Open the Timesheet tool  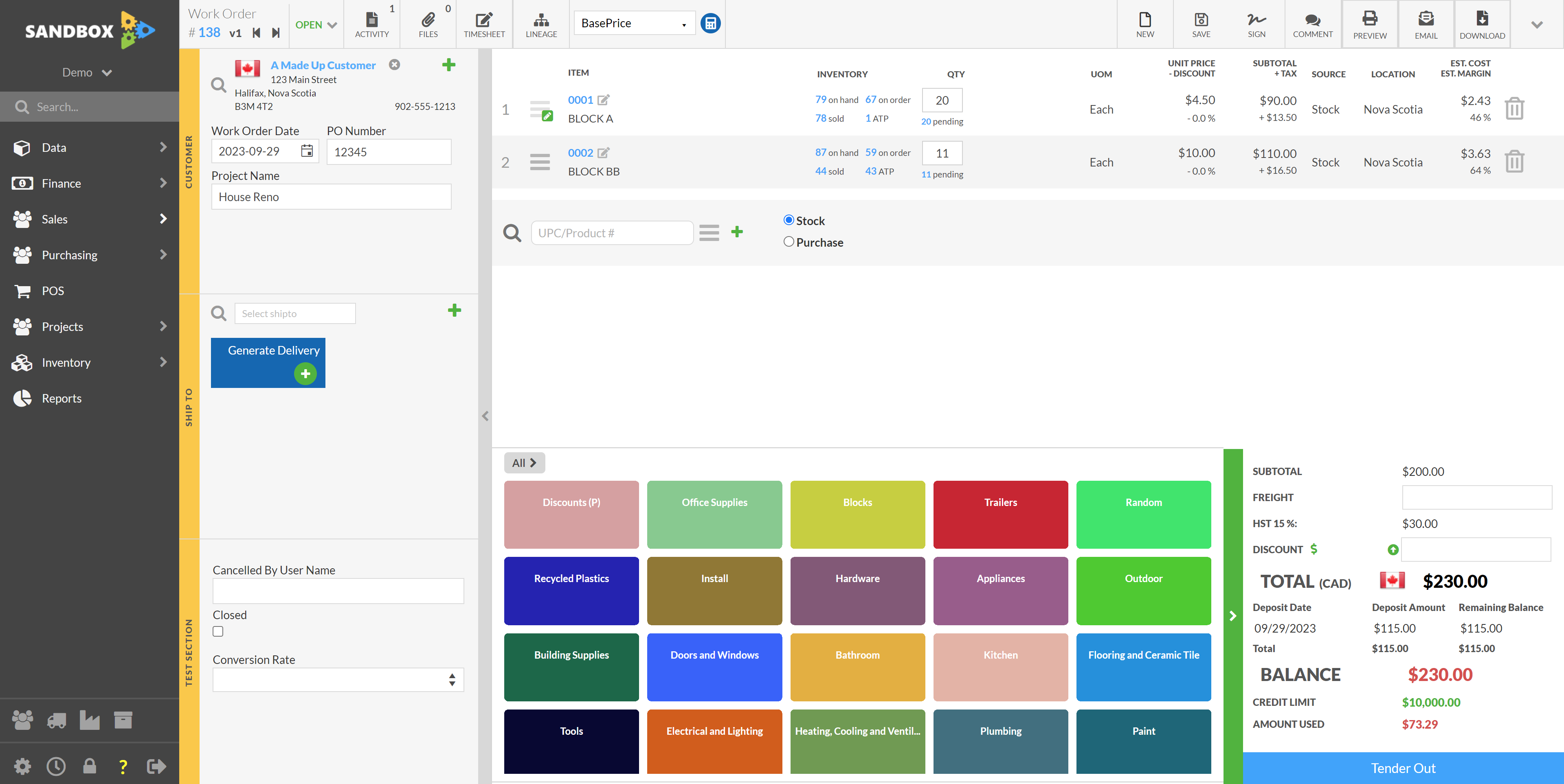484,24
